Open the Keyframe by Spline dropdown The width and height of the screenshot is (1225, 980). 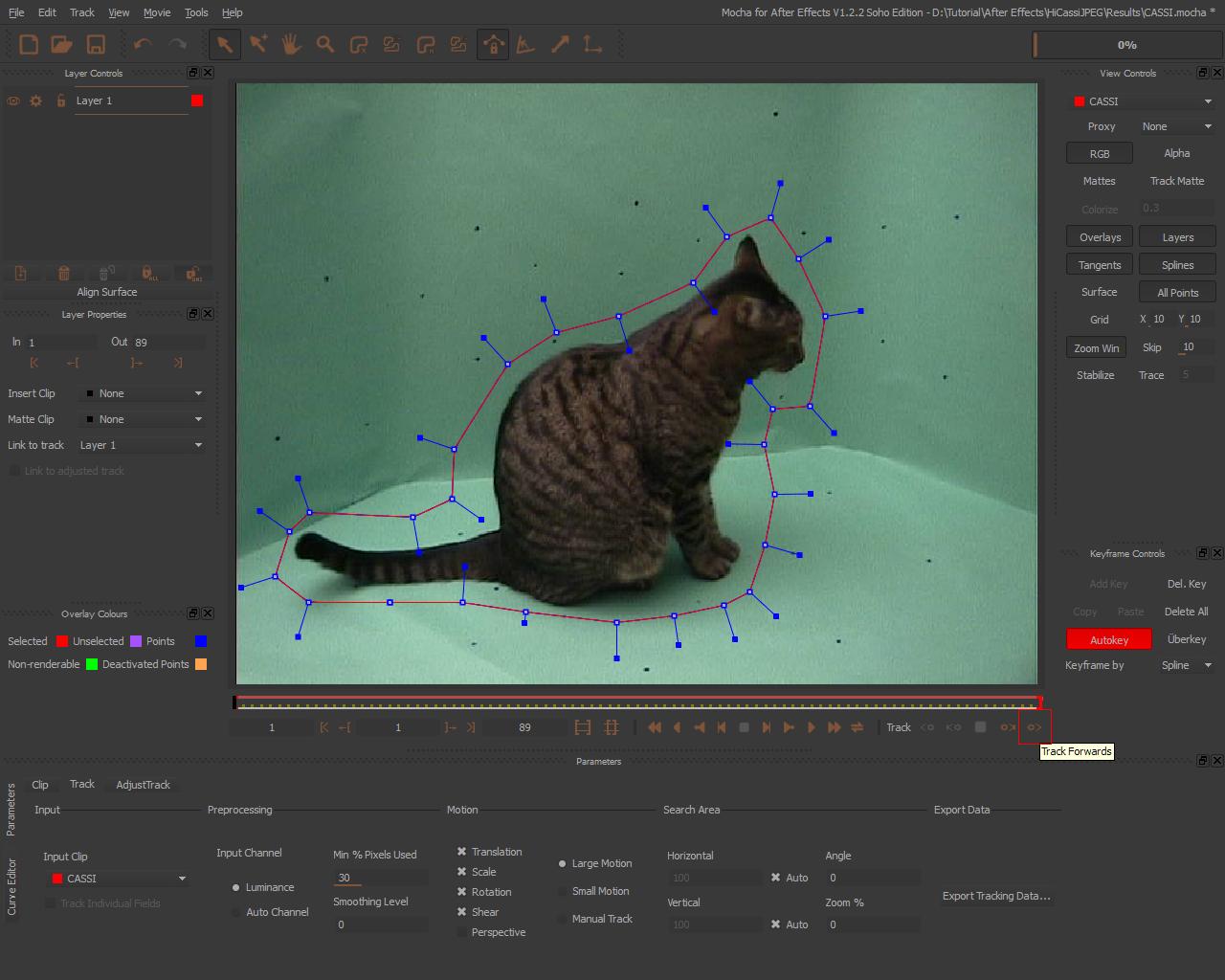tap(1185, 665)
